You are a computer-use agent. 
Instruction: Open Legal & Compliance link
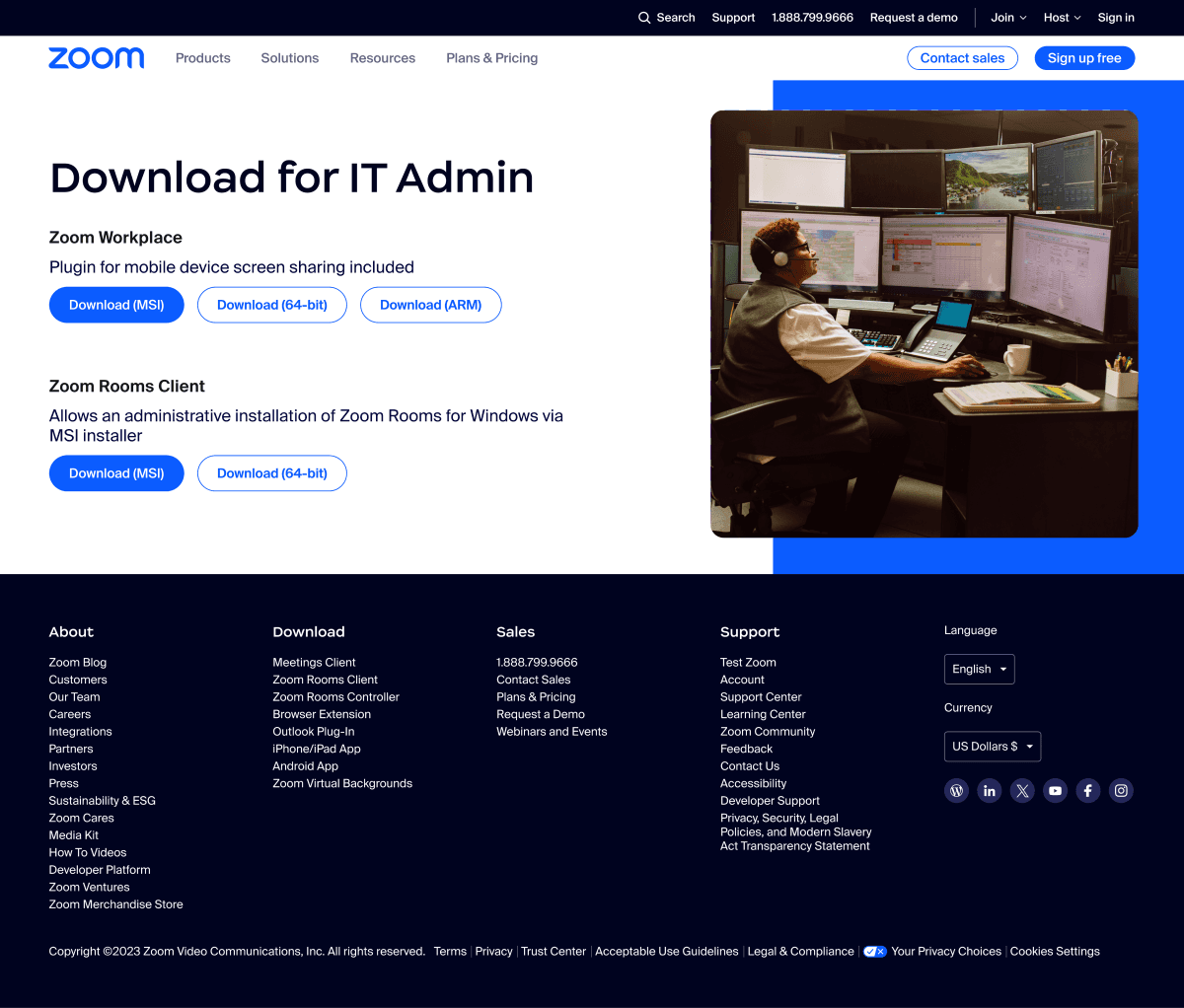click(x=801, y=952)
